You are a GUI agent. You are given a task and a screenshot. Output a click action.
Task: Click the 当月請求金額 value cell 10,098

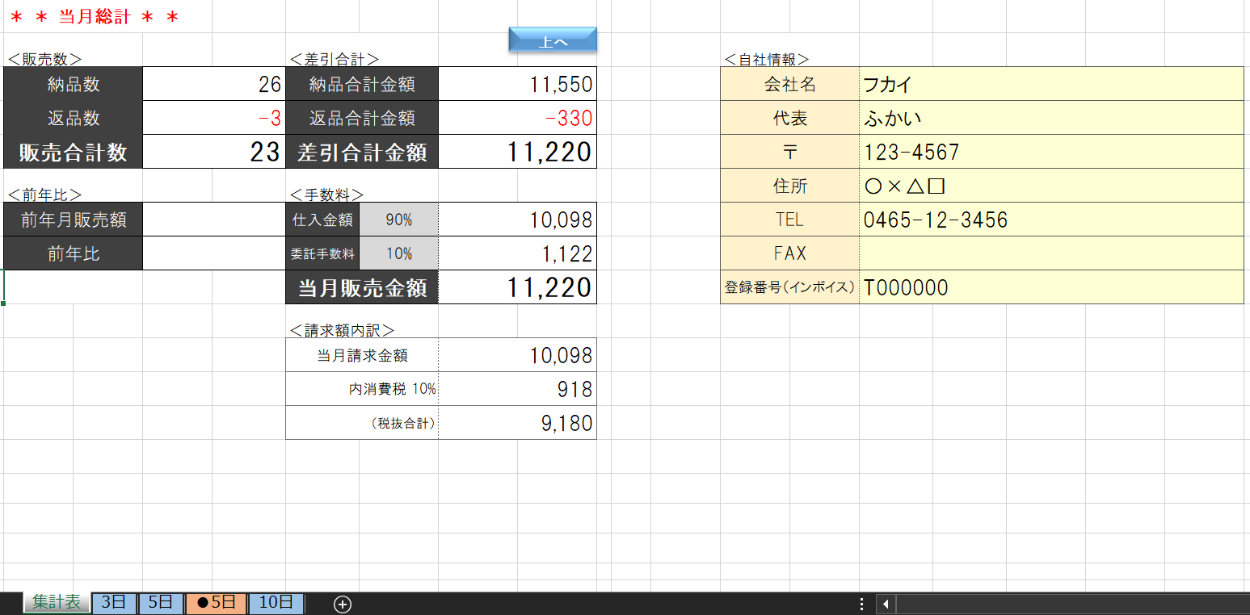(x=516, y=355)
